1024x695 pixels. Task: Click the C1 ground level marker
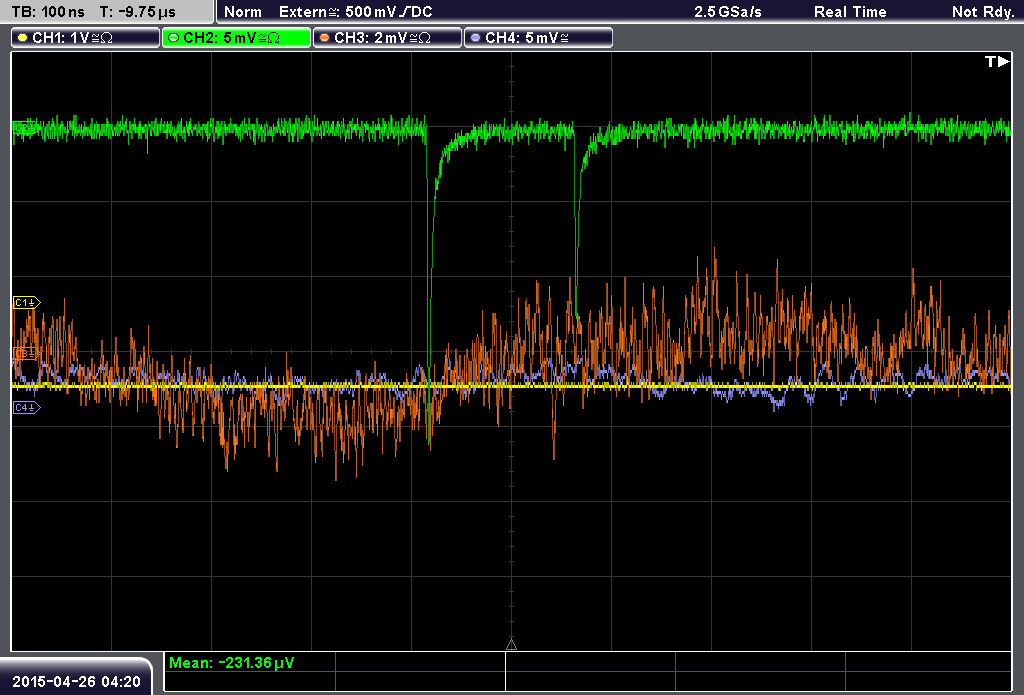(x=27, y=302)
